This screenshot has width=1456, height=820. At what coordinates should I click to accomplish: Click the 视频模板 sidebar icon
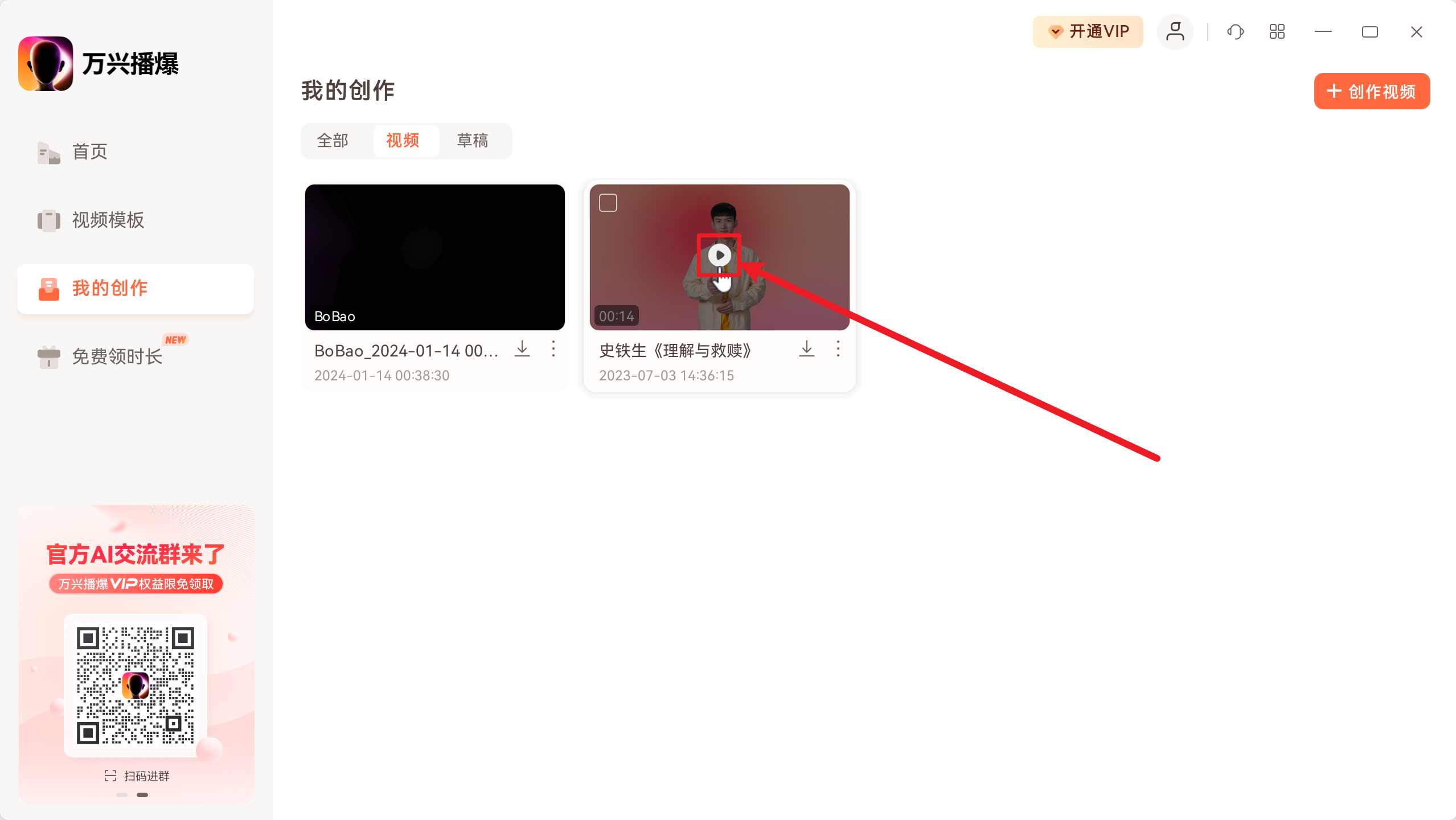point(49,221)
